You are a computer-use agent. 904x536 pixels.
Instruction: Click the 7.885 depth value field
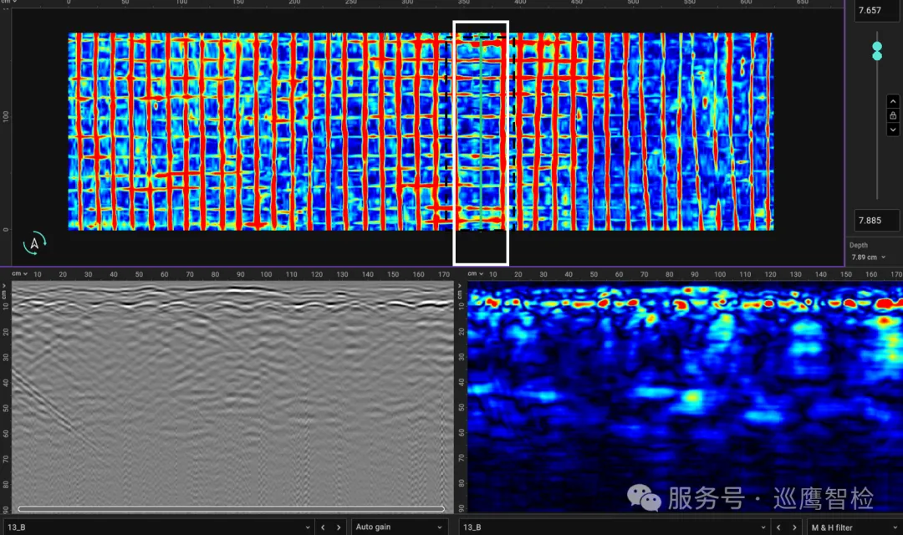click(876, 220)
